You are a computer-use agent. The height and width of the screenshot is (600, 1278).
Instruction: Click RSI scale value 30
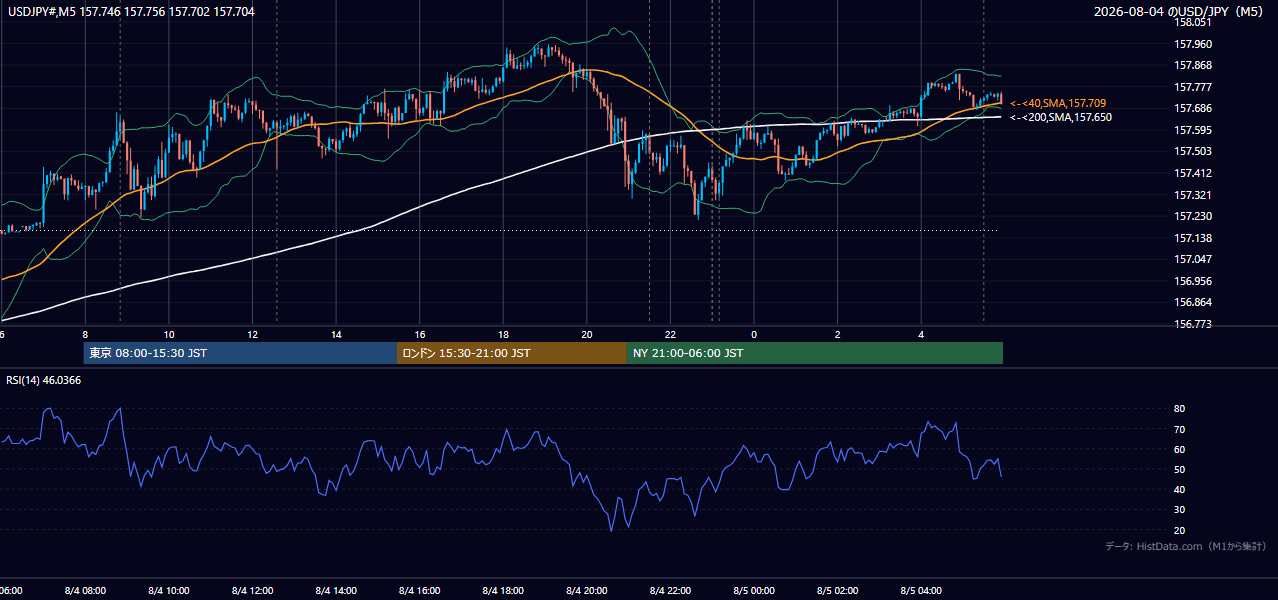(1180, 509)
